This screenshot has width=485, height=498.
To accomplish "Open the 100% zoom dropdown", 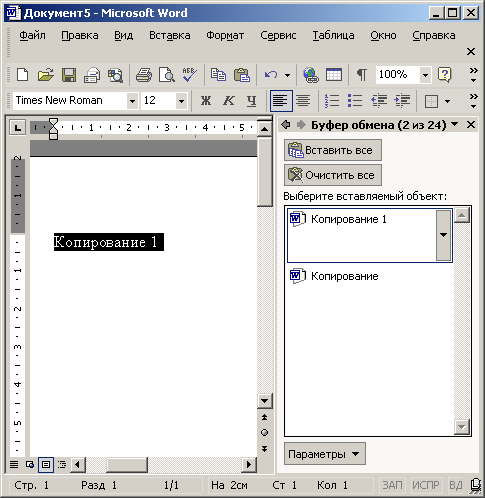I will tap(425, 75).
